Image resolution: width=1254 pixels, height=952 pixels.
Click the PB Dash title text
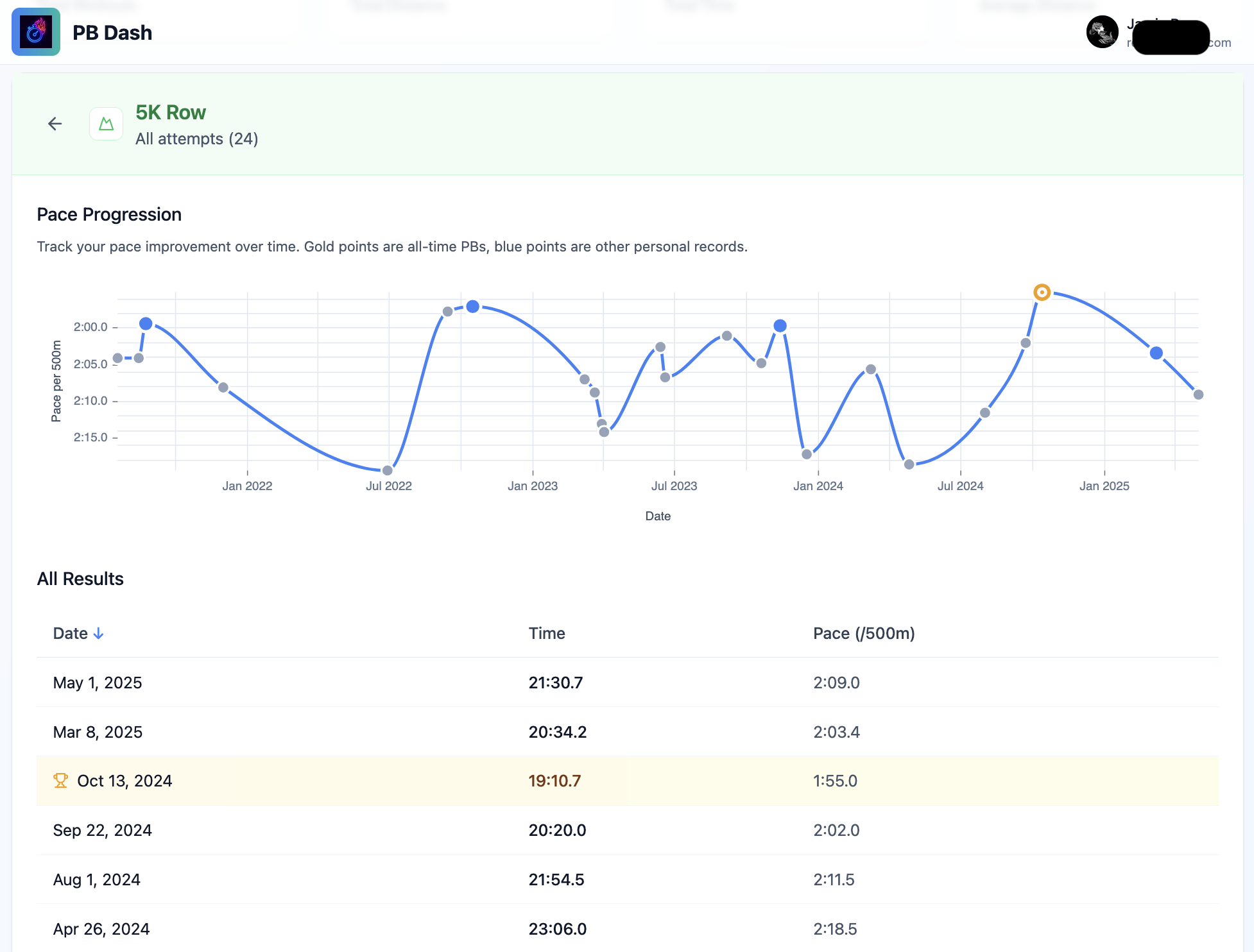coord(112,33)
